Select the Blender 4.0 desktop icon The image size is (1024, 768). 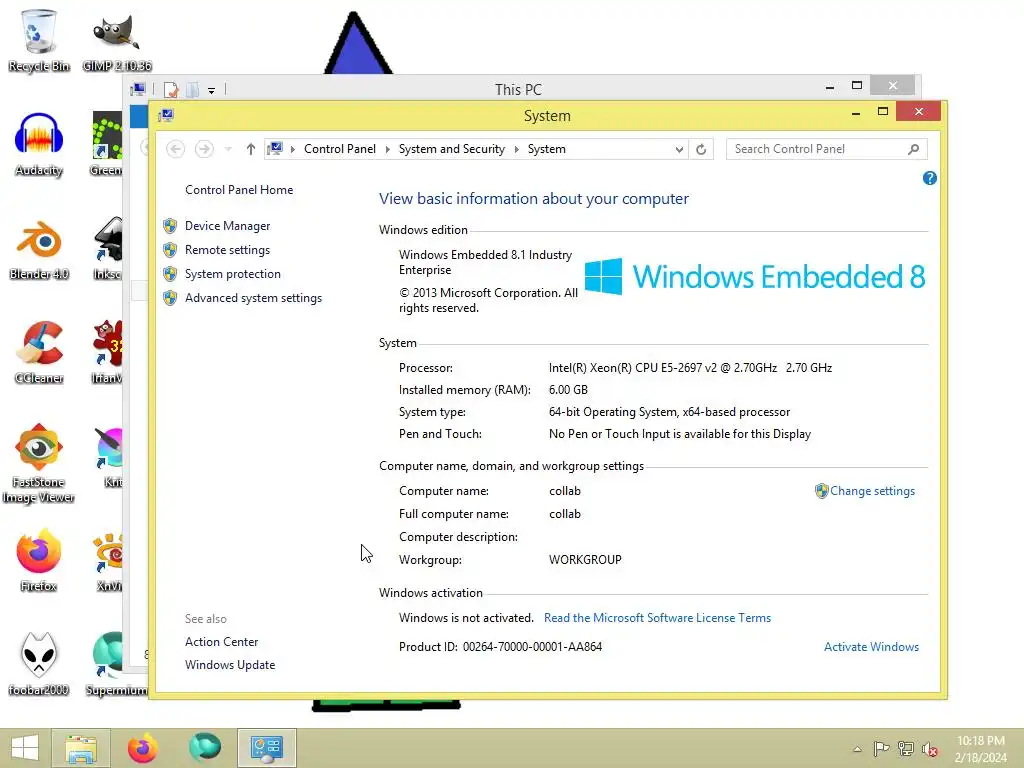pos(39,249)
